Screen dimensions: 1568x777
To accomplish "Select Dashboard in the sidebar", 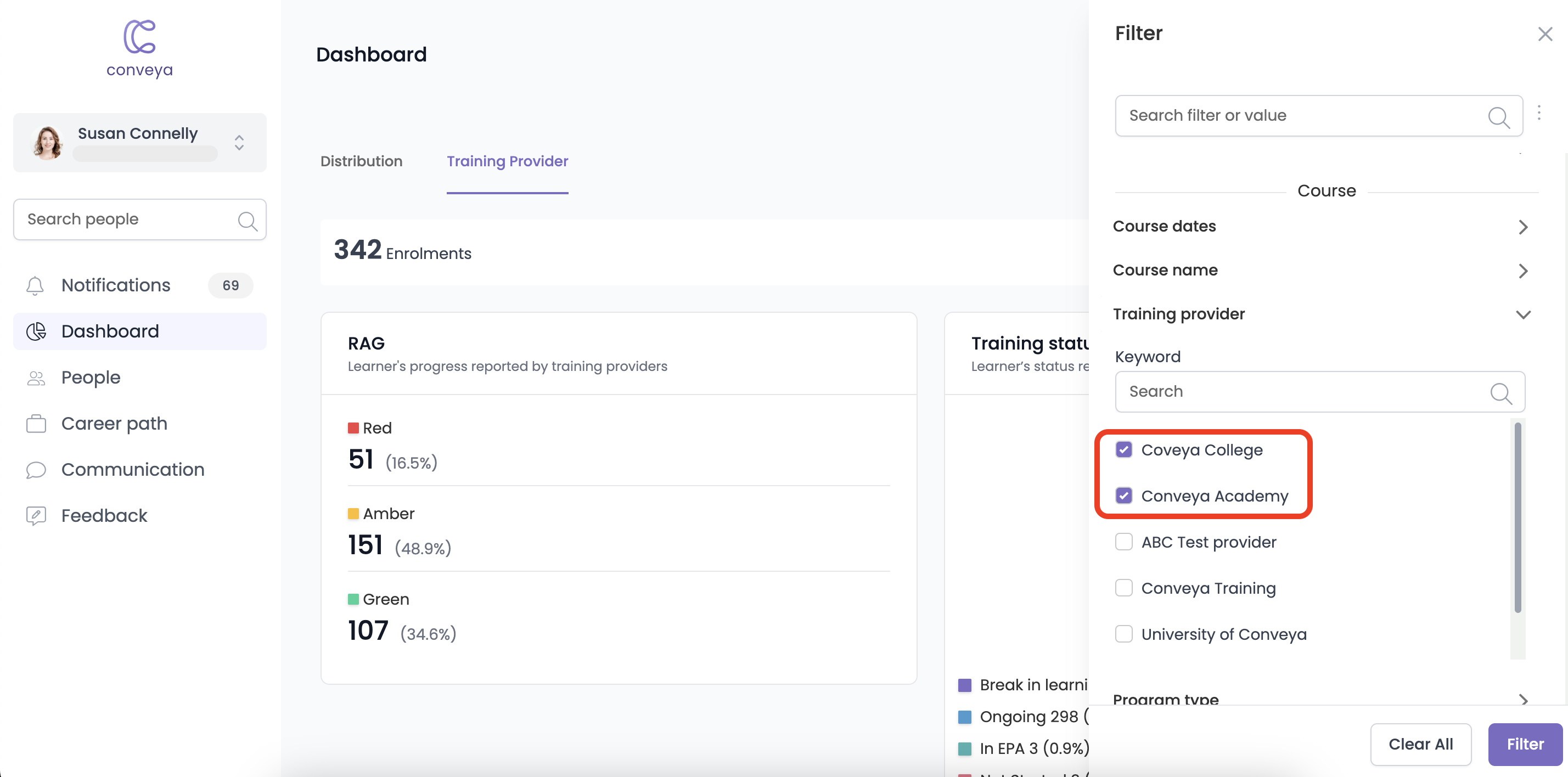I will point(139,331).
